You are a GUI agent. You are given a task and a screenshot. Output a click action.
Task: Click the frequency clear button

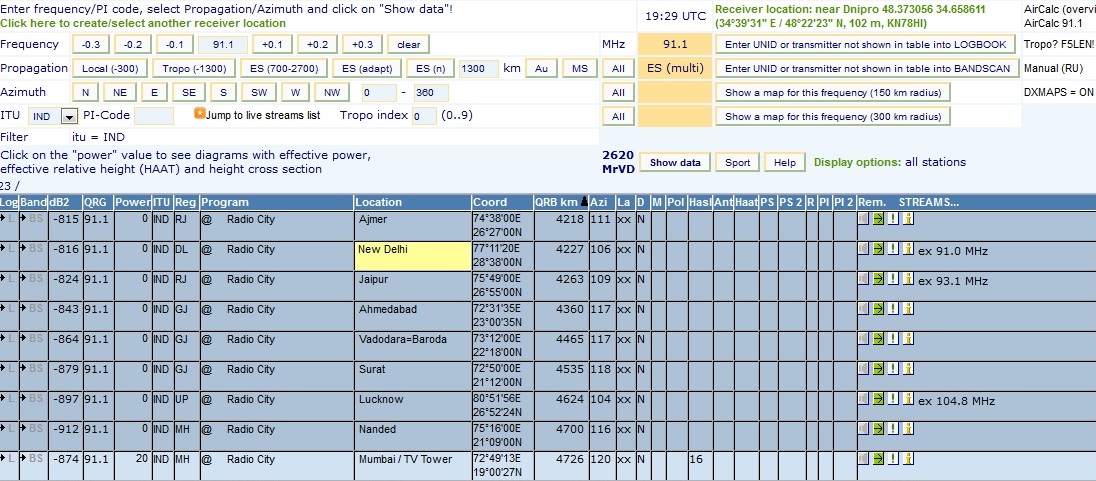[408, 45]
